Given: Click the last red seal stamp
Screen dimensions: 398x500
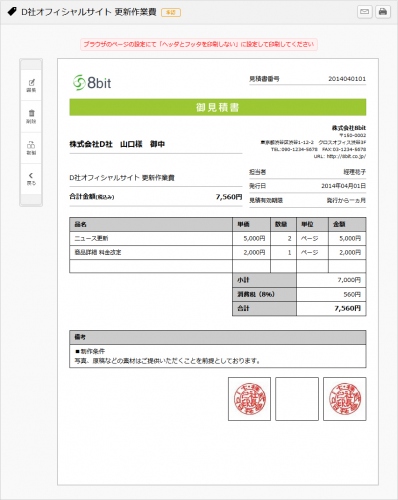Looking at the screenshot, I should [x=345, y=399].
